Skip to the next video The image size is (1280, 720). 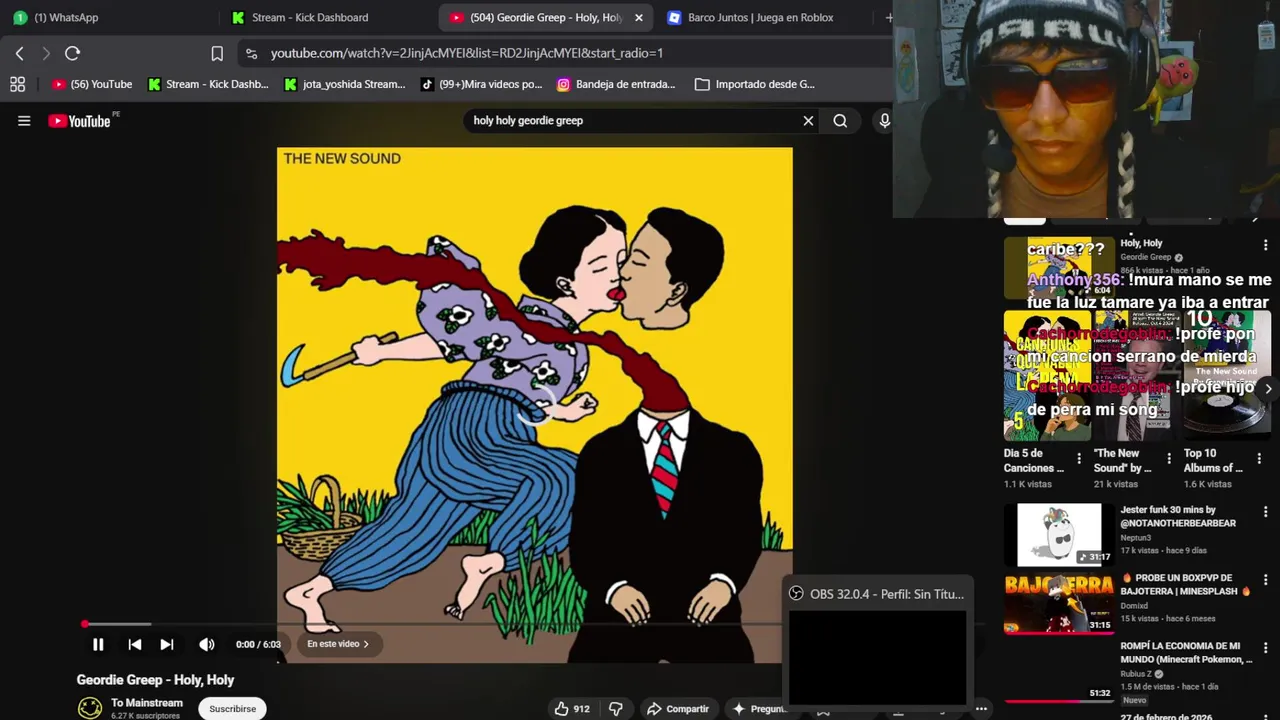167,644
